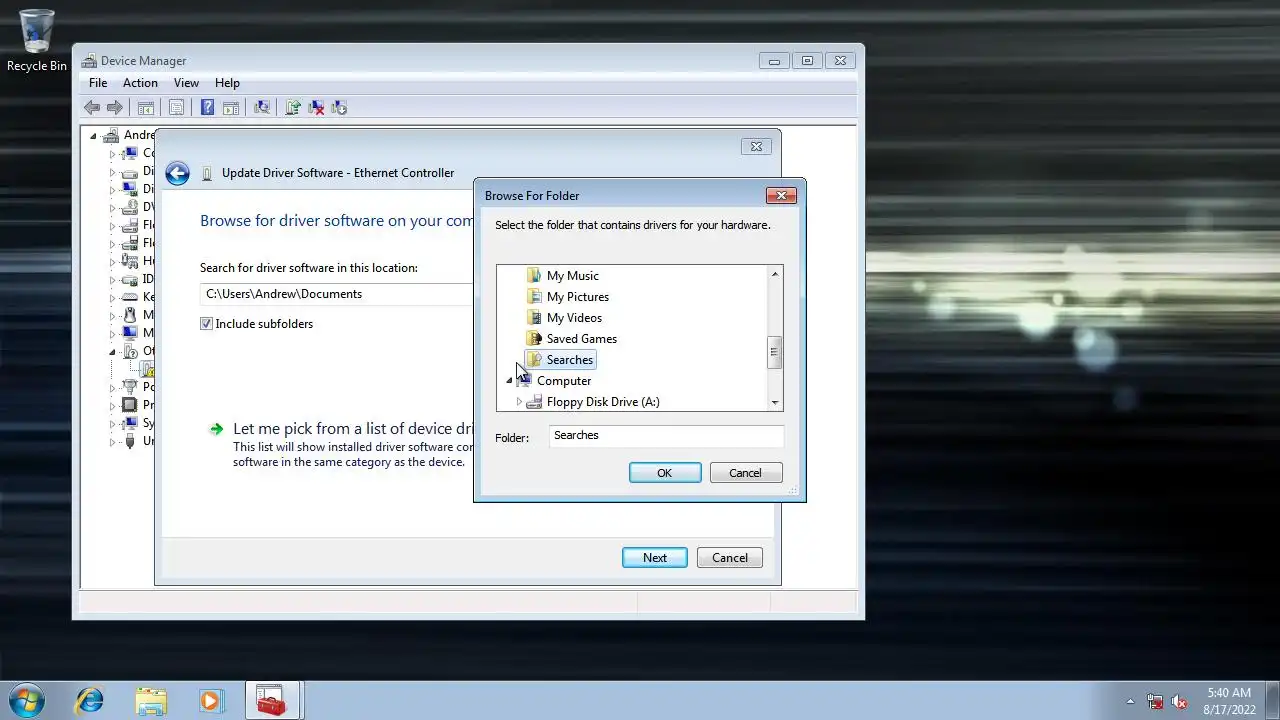The height and width of the screenshot is (720, 1280).
Task: Collapse the root Andrew node in Device Manager
Action: (x=93, y=135)
